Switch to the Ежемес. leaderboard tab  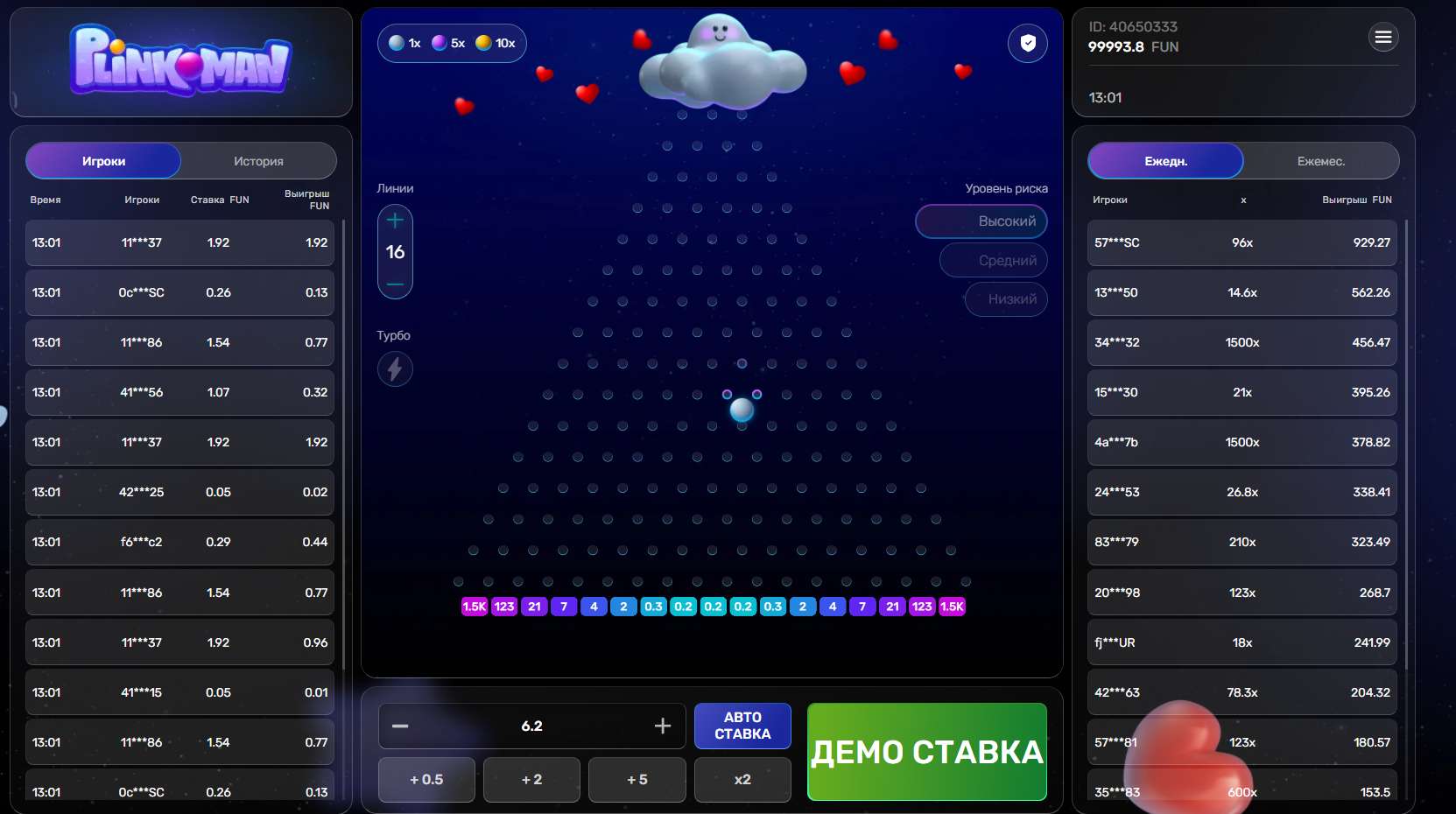pyautogui.click(x=1320, y=161)
